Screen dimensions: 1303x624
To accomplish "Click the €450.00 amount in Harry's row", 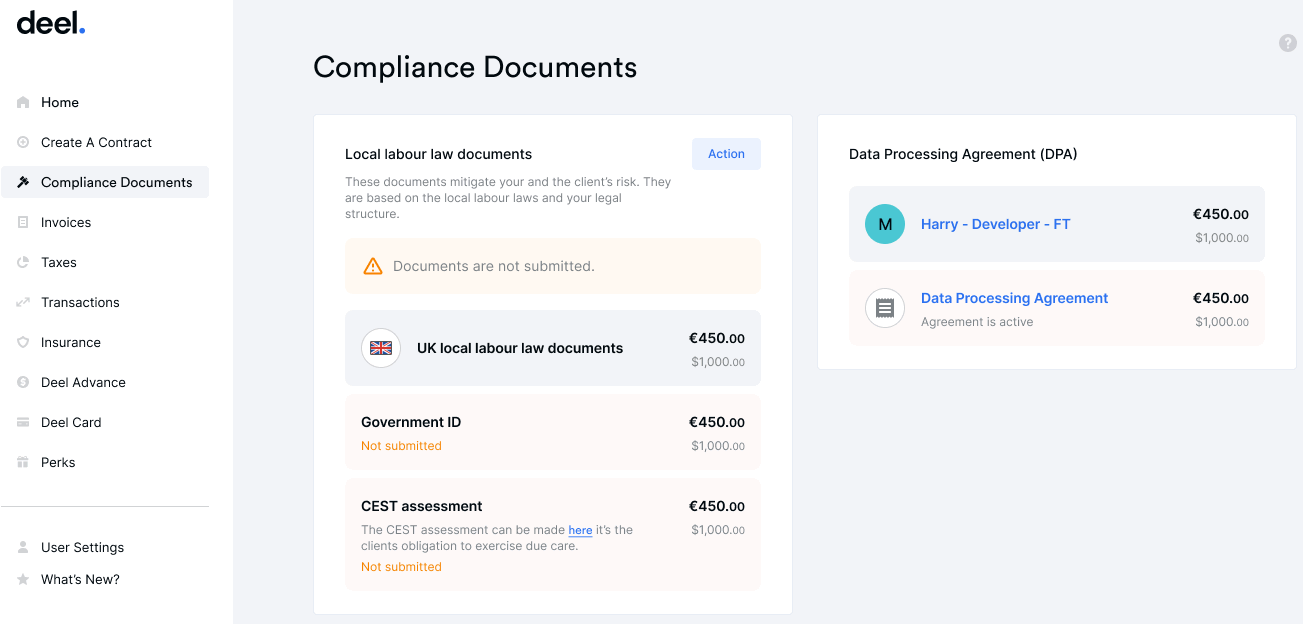I will (x=1221, y=214).
